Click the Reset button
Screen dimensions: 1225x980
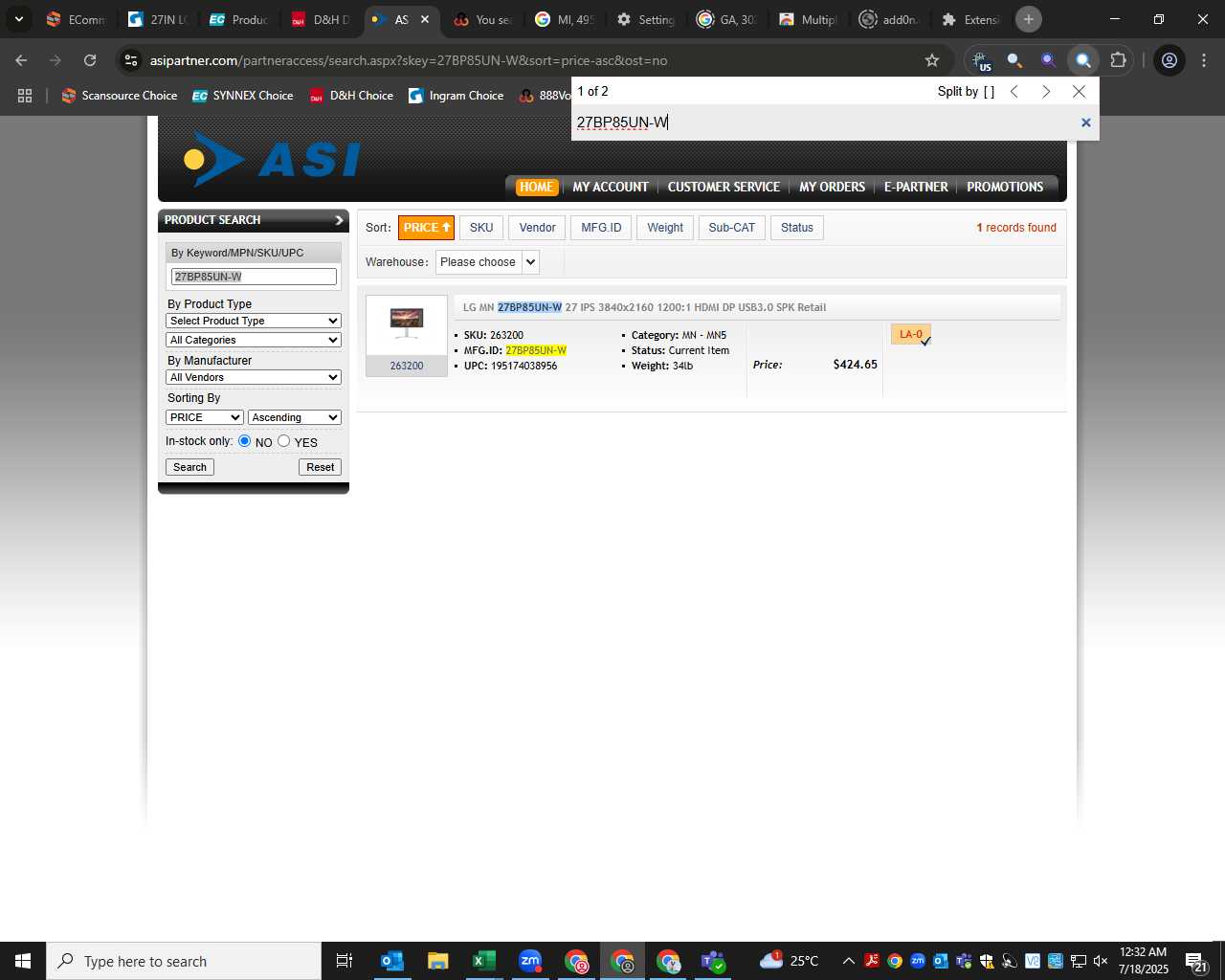(x=321, y=467)
